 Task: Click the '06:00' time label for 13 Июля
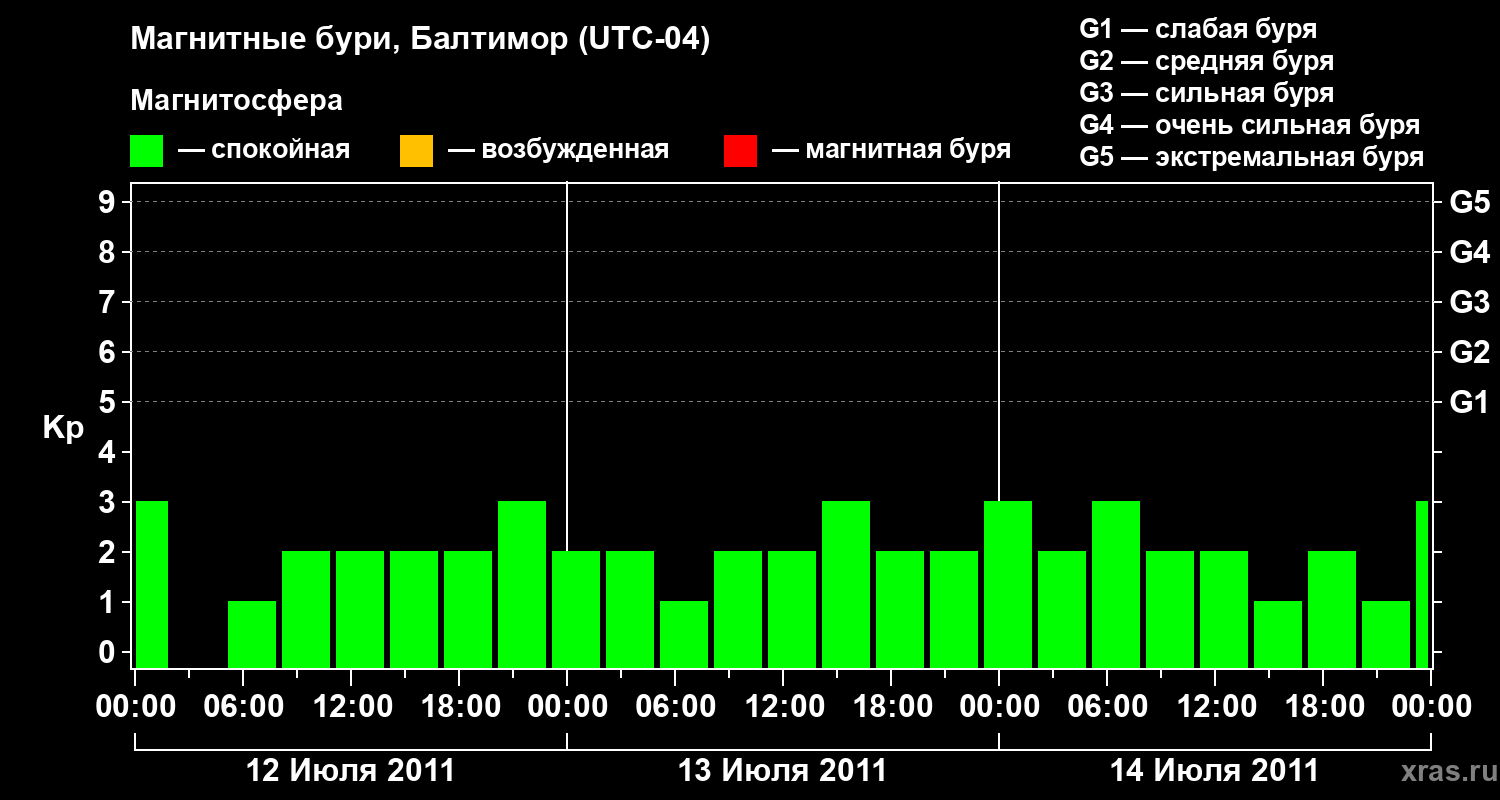(676, 707)
